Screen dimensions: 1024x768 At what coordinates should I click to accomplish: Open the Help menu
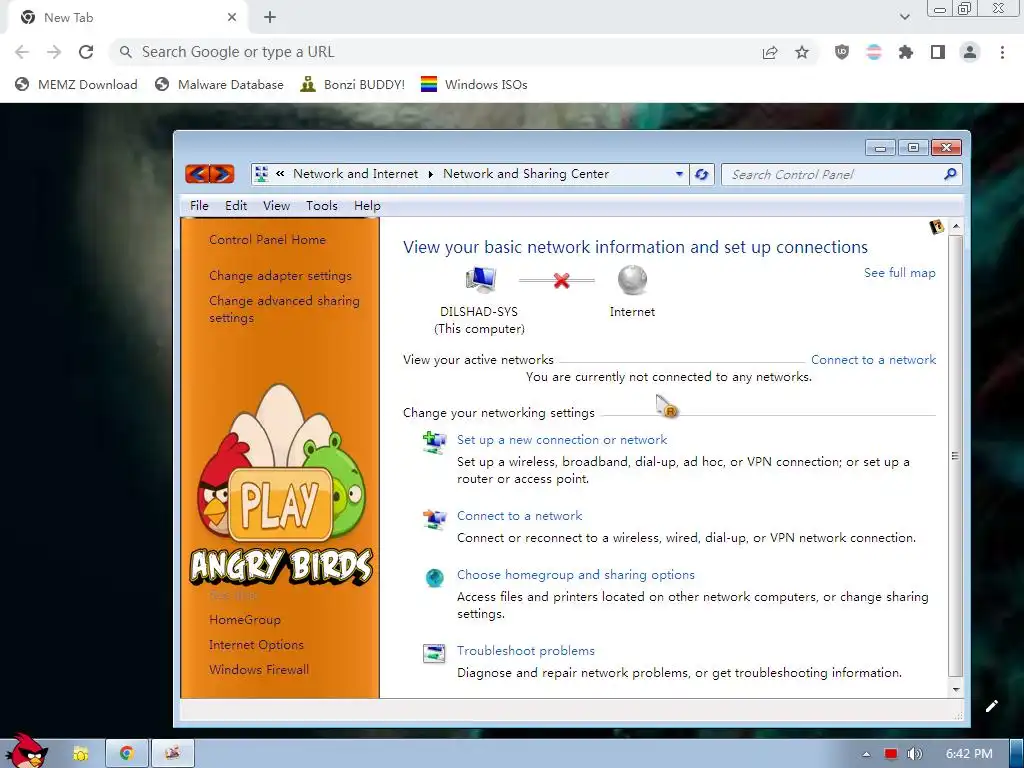367,206
